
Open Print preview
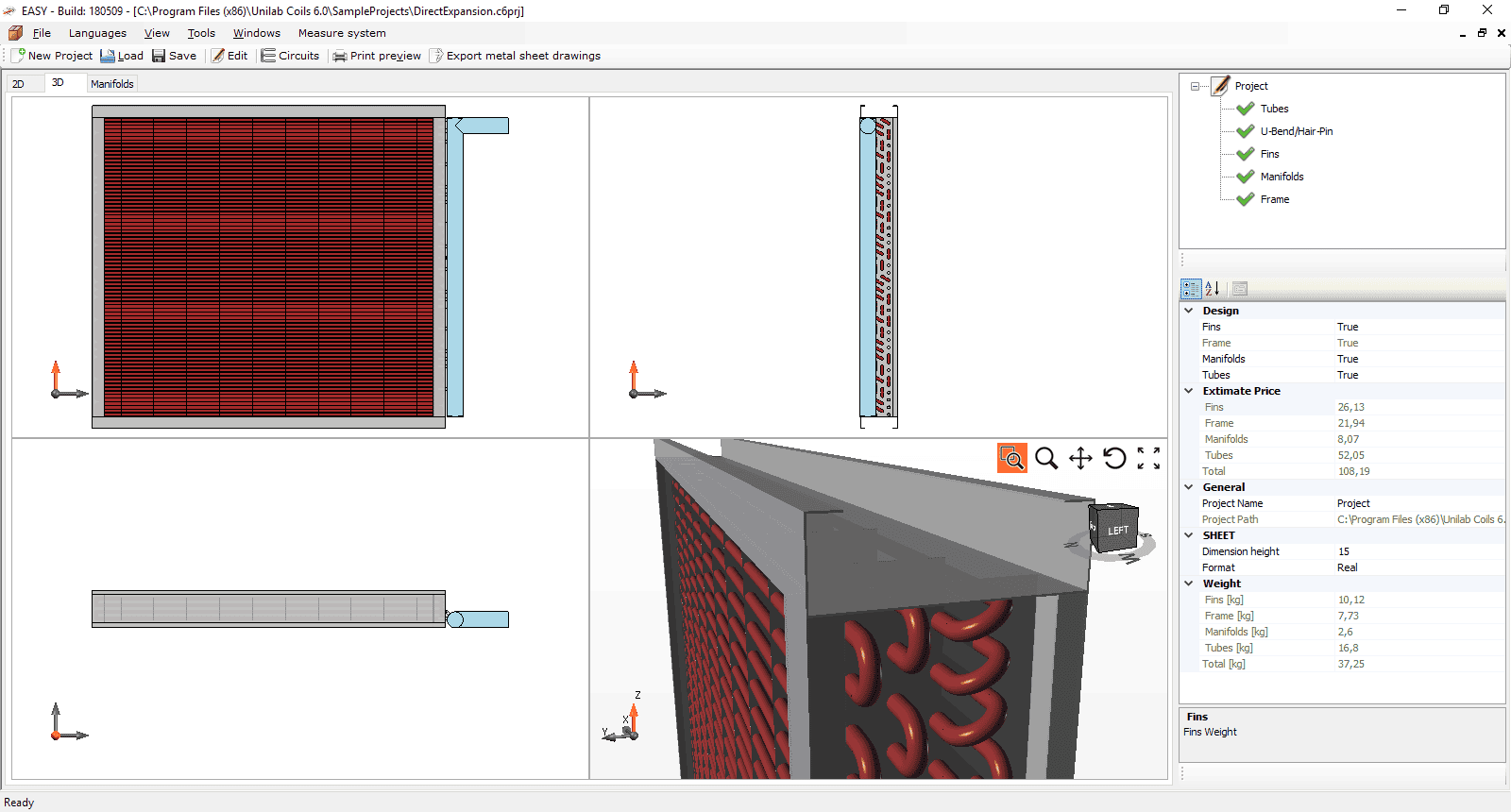[377, 56]
